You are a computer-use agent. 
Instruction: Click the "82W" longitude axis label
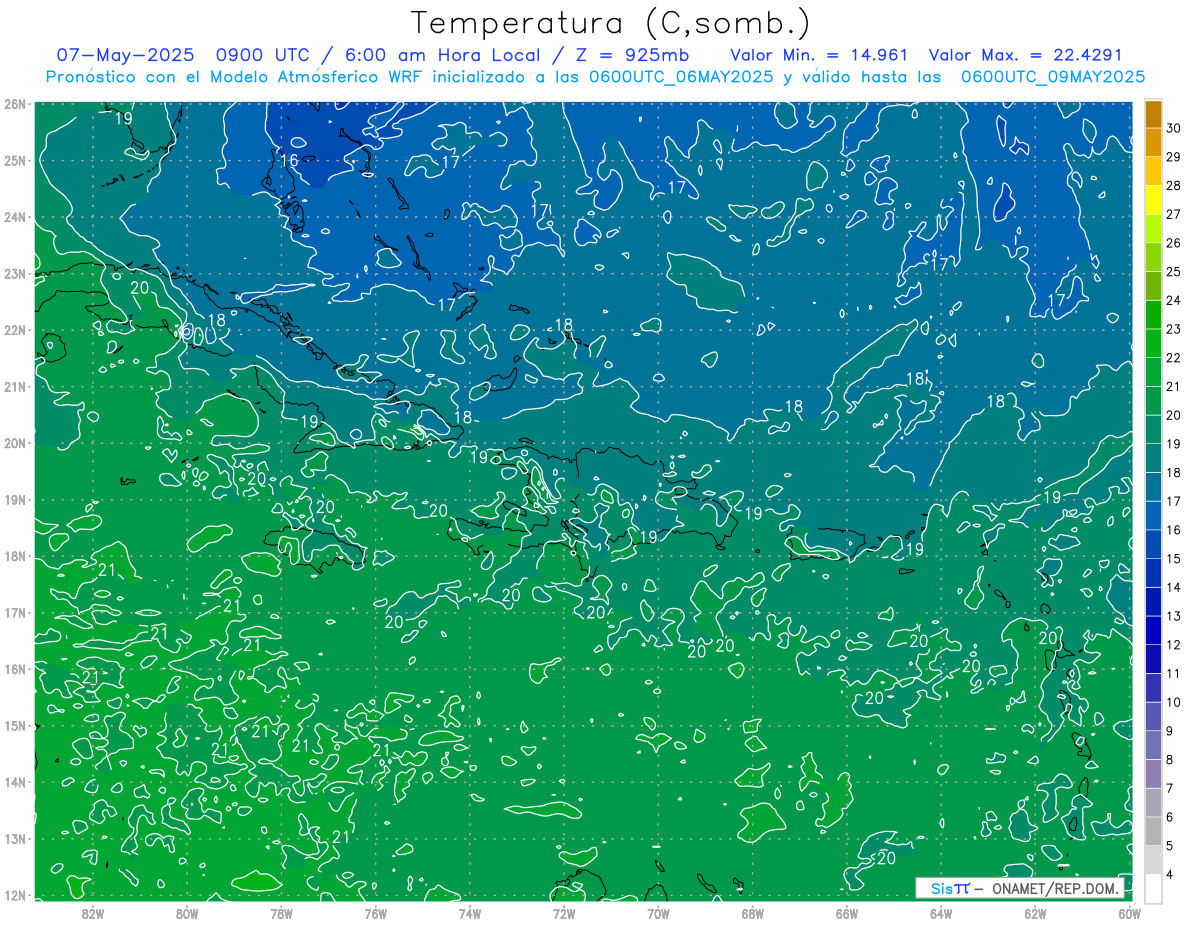[93, 913]
